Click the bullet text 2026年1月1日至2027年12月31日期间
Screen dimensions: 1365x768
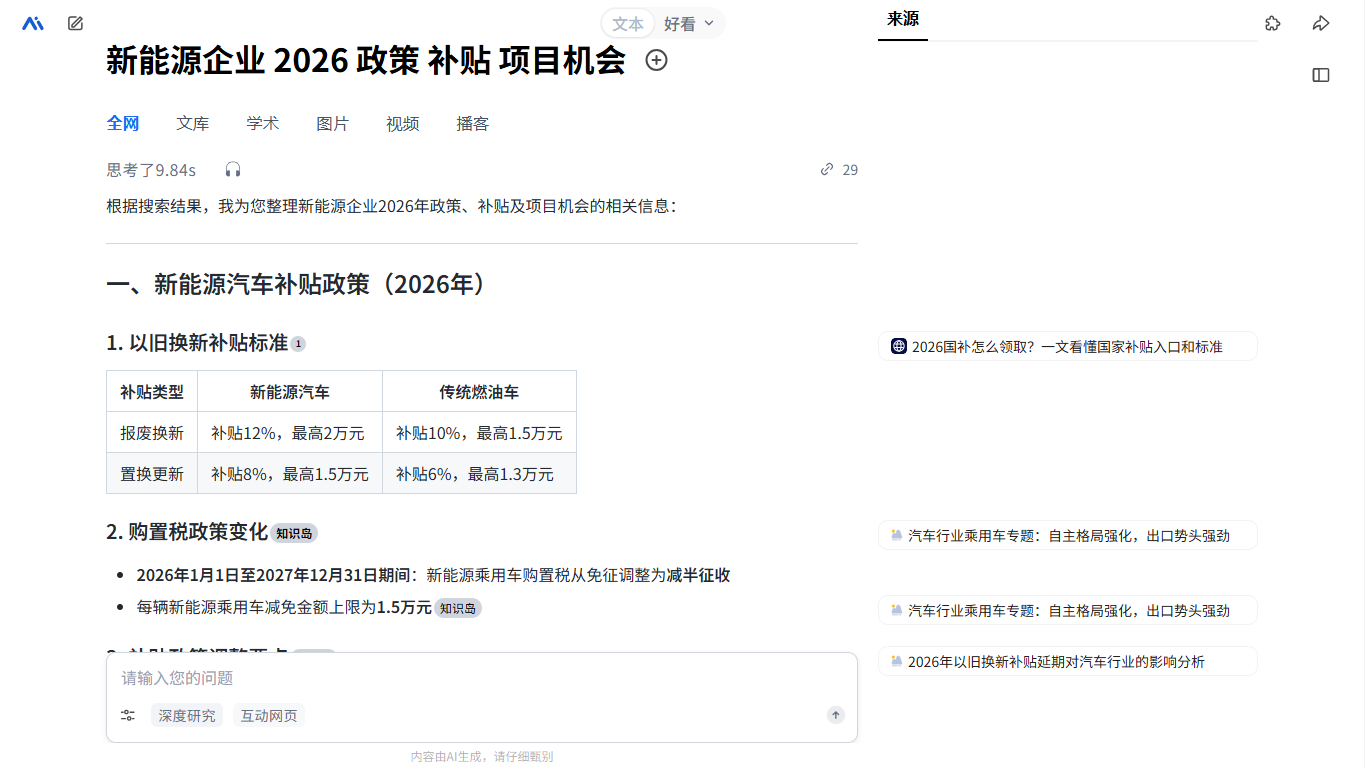point(274,575)
